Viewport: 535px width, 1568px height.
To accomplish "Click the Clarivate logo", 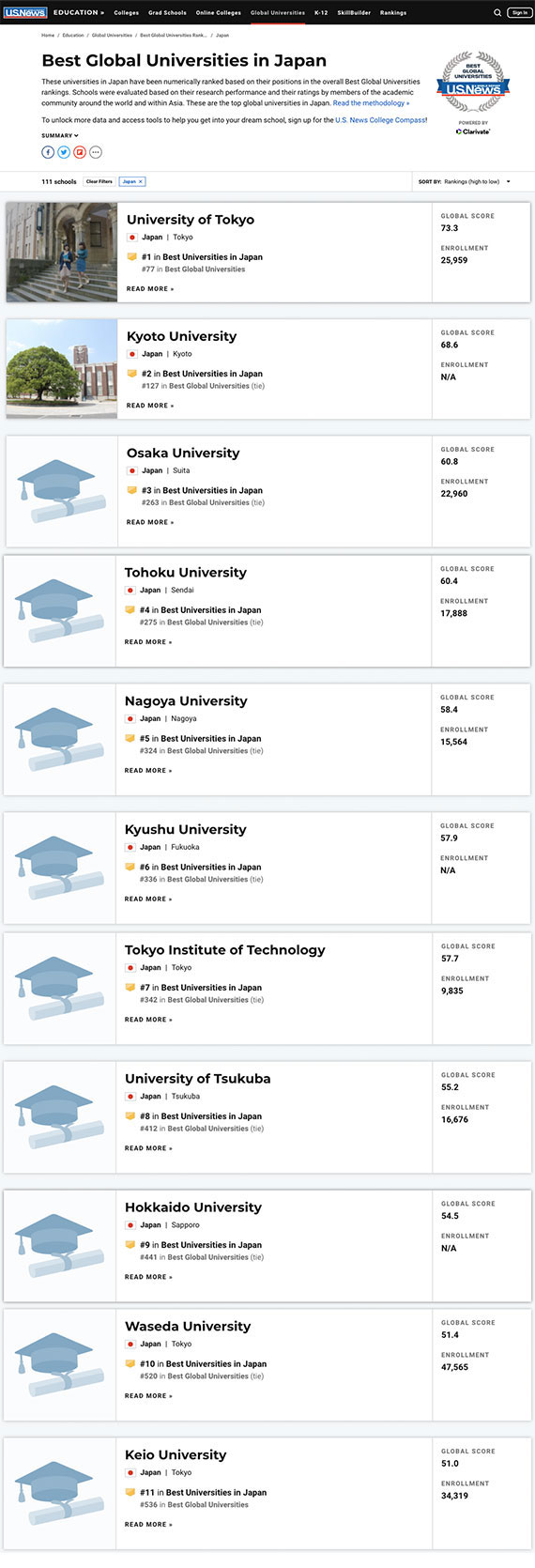I will point(473,131).
